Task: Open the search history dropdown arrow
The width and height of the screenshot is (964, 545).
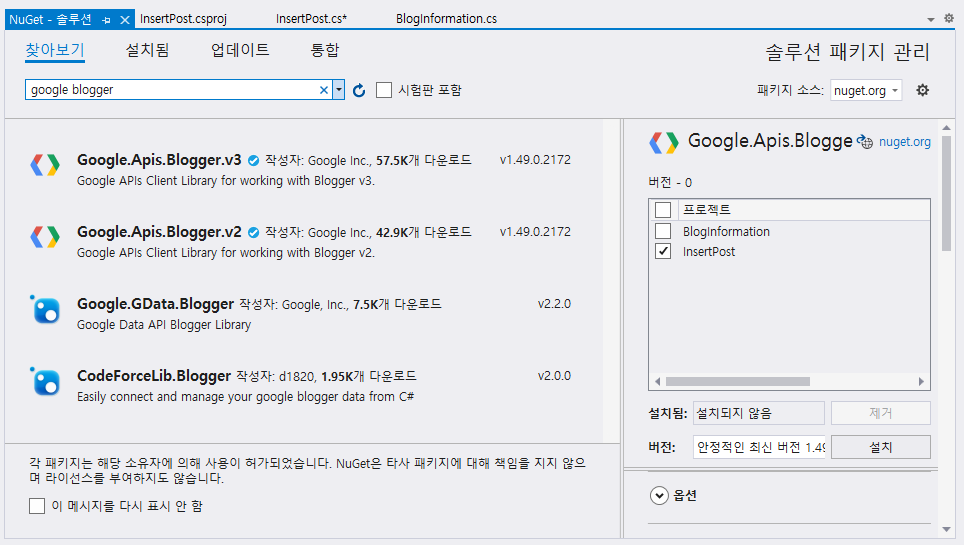Action: (339, 90)
